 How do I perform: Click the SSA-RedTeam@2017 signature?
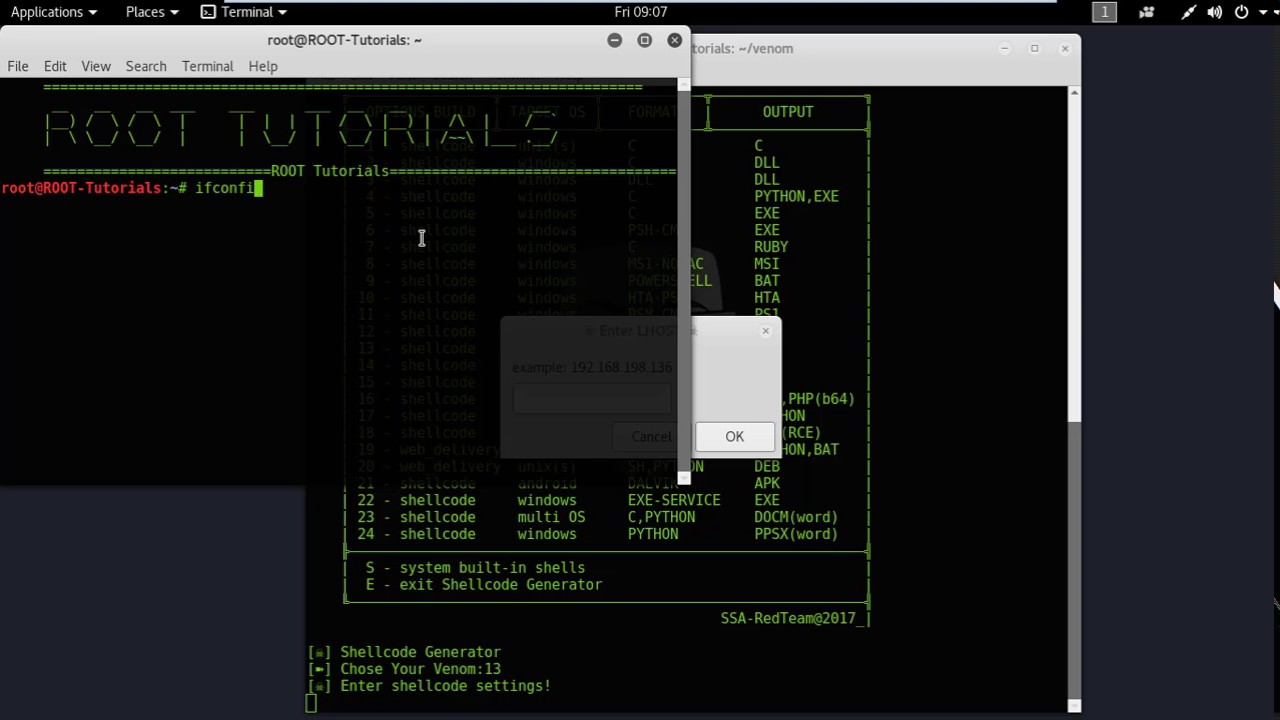coord(790,619)
